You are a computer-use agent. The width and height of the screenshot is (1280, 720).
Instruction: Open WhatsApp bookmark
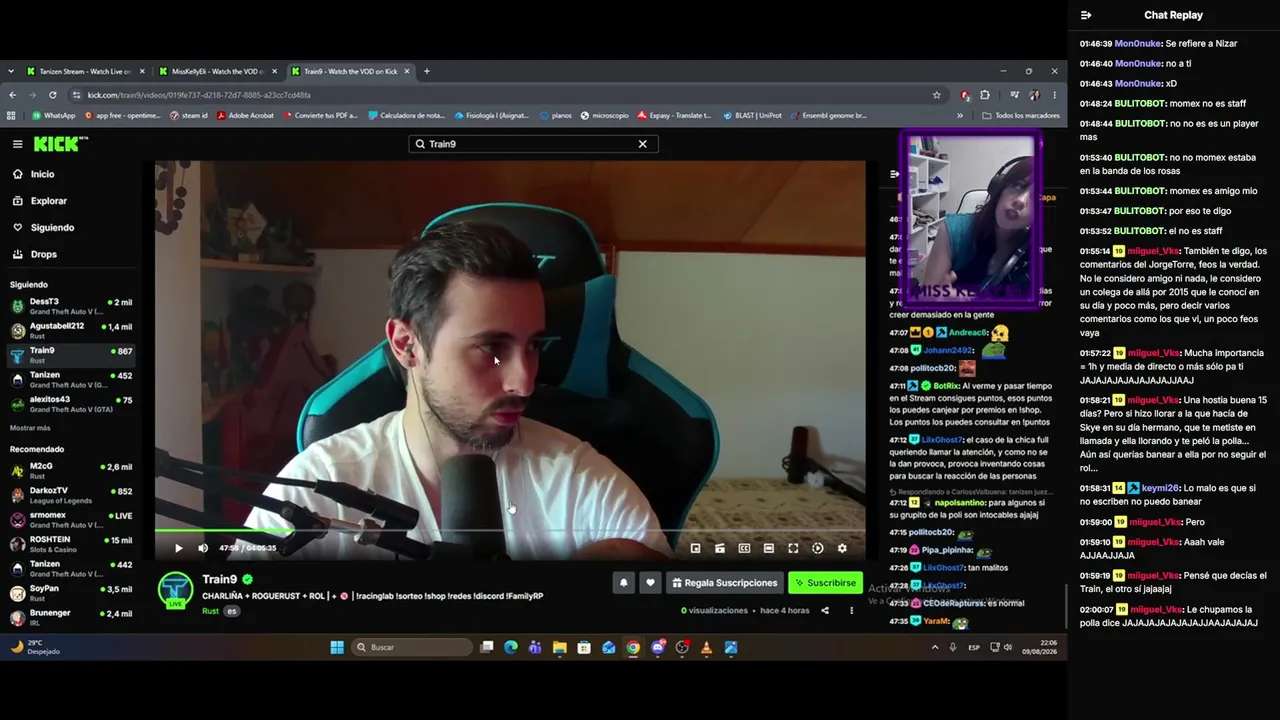pos(54,115)
